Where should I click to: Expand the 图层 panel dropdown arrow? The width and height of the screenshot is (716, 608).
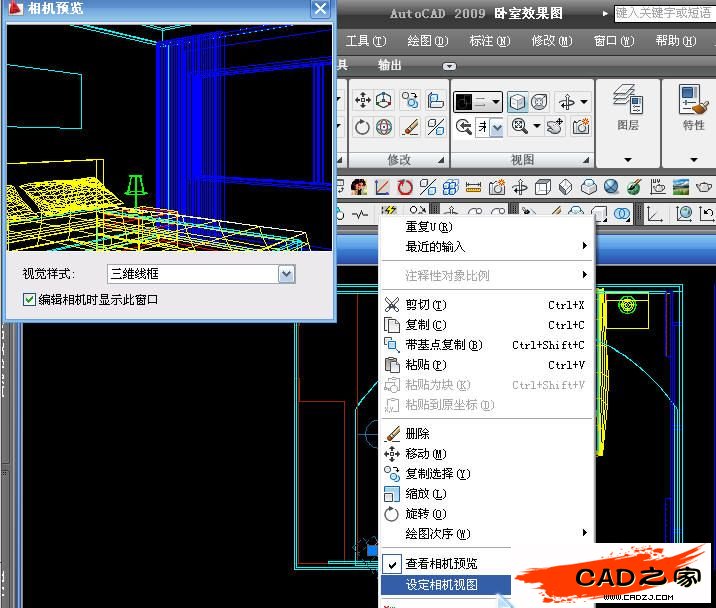click(627, 160)
